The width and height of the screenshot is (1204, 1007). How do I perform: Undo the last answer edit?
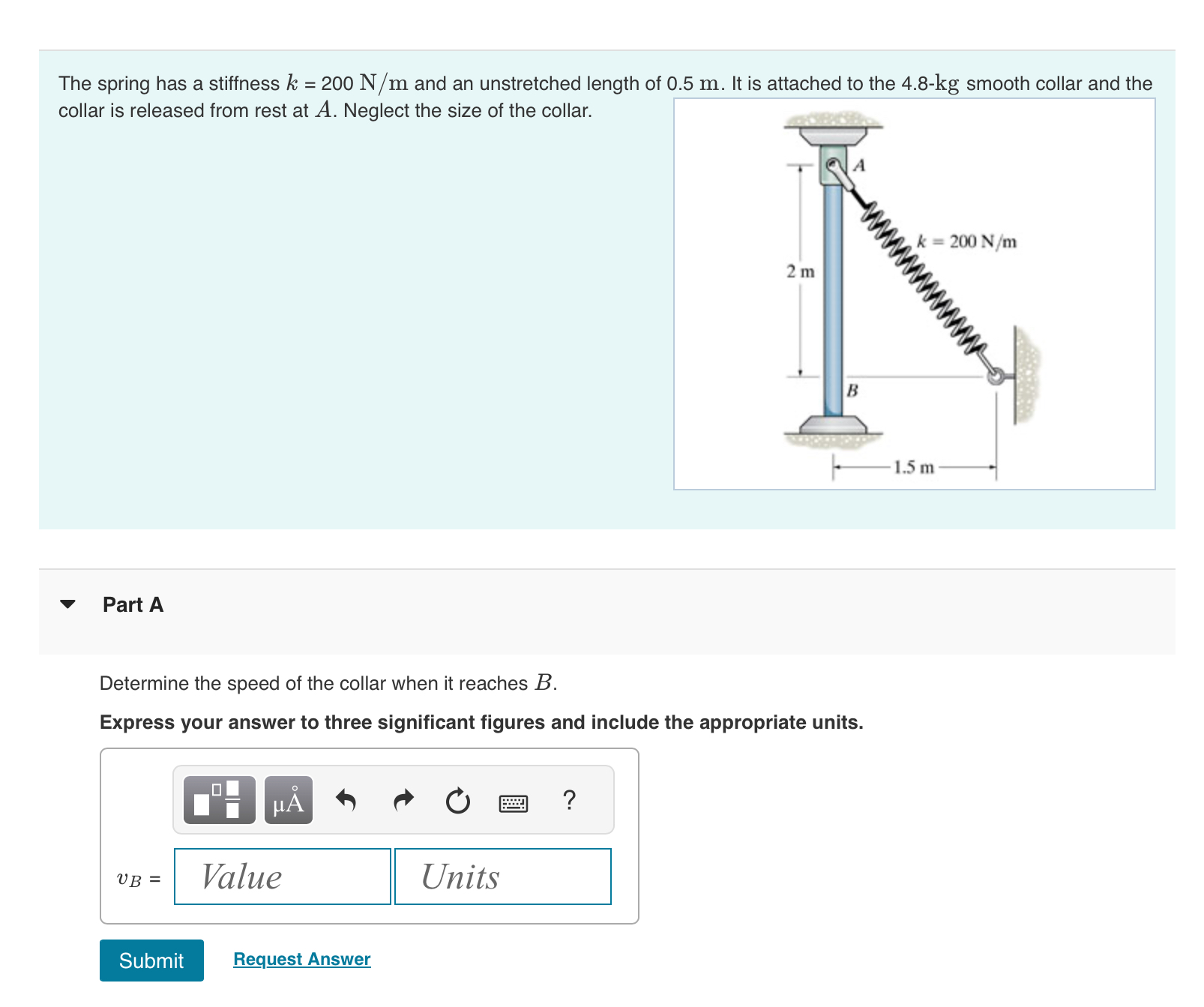pos(347,801)
